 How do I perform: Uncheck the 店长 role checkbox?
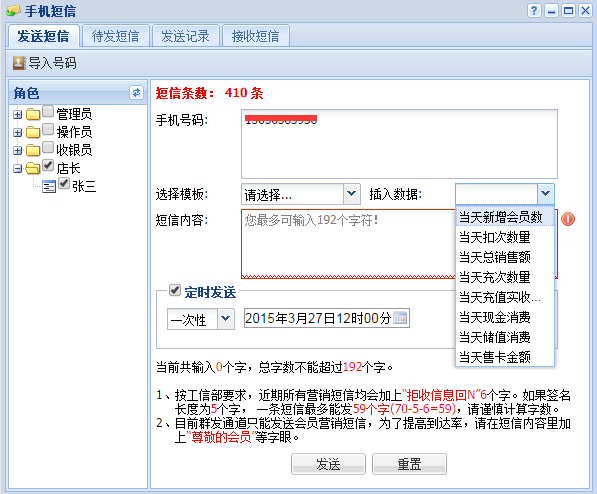coord(48,165)
